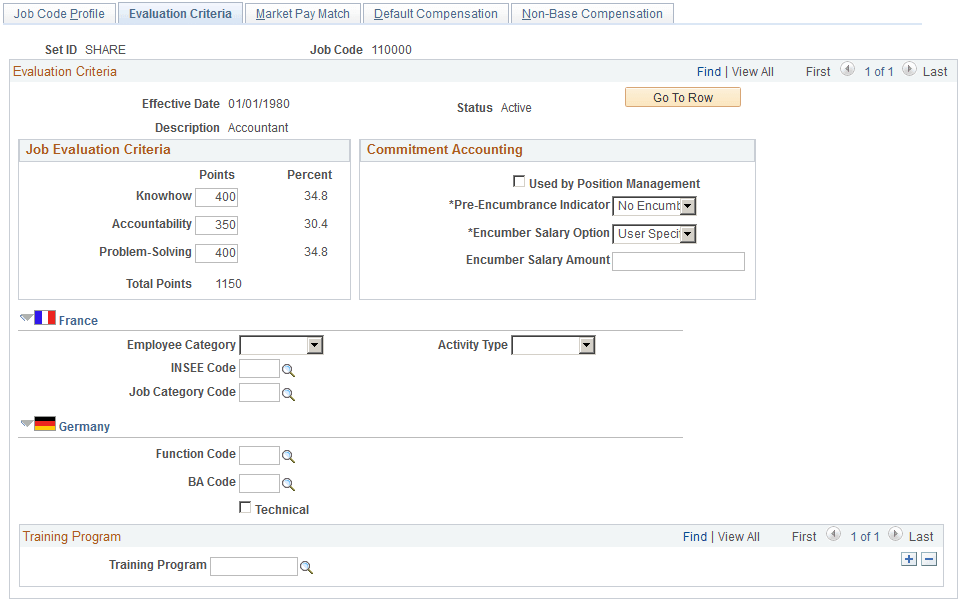Open the Employee Category dropdown
This screenshot has width=962, height=603.
312,344
